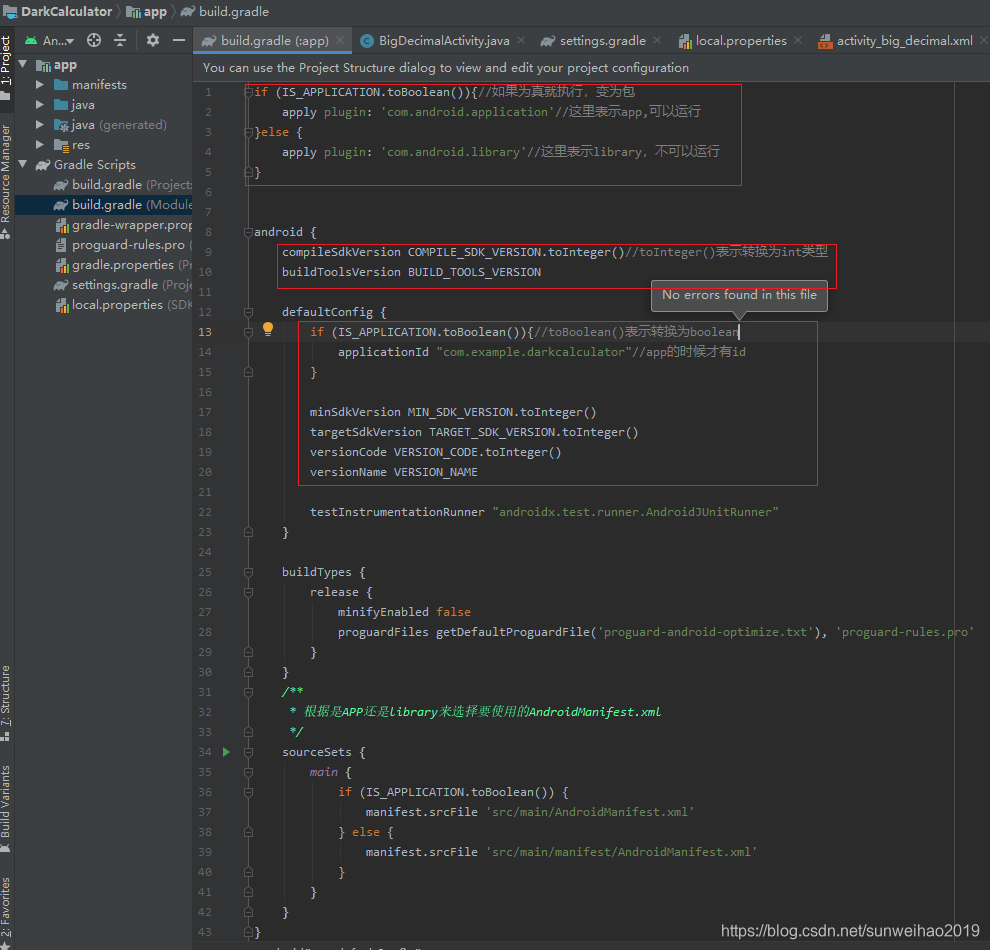Expand the java (generated) folder

point(40,124)
